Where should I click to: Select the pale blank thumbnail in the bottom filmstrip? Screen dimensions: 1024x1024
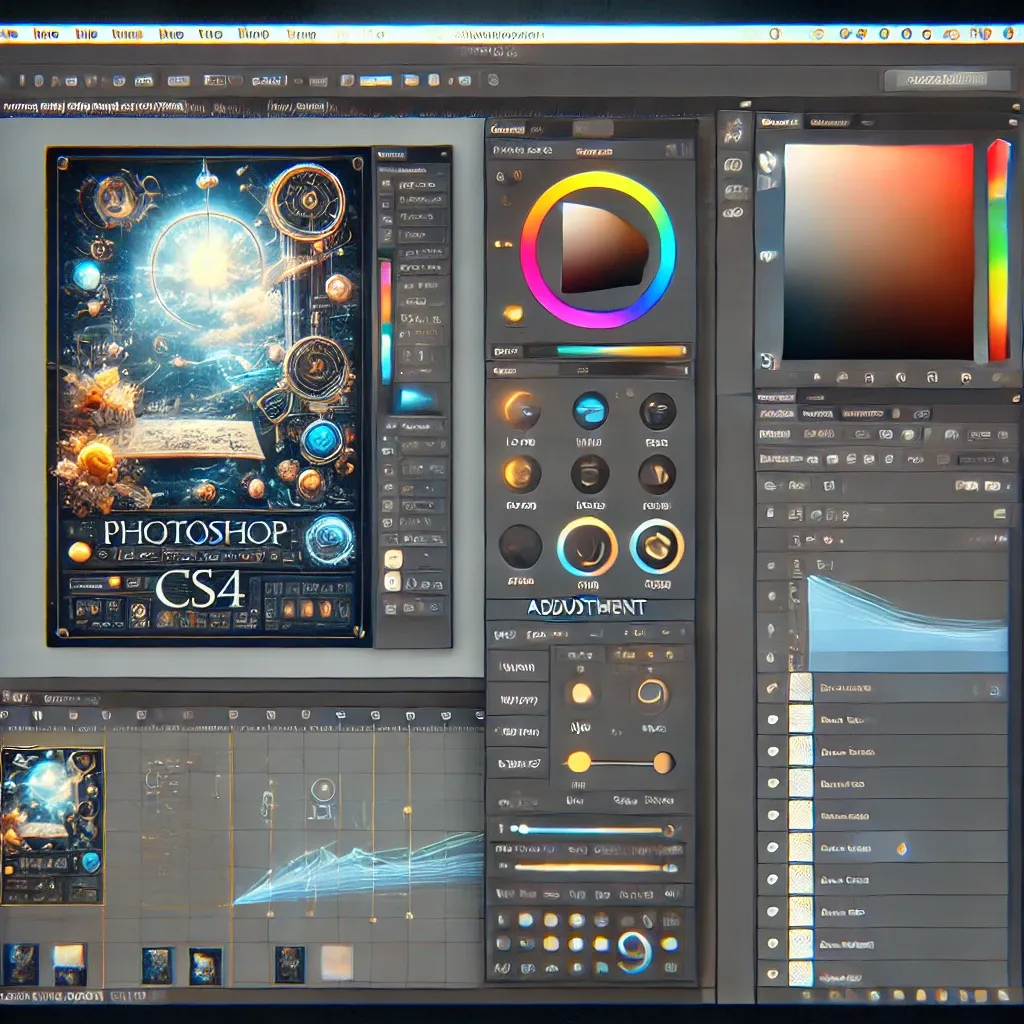[337, 963]
